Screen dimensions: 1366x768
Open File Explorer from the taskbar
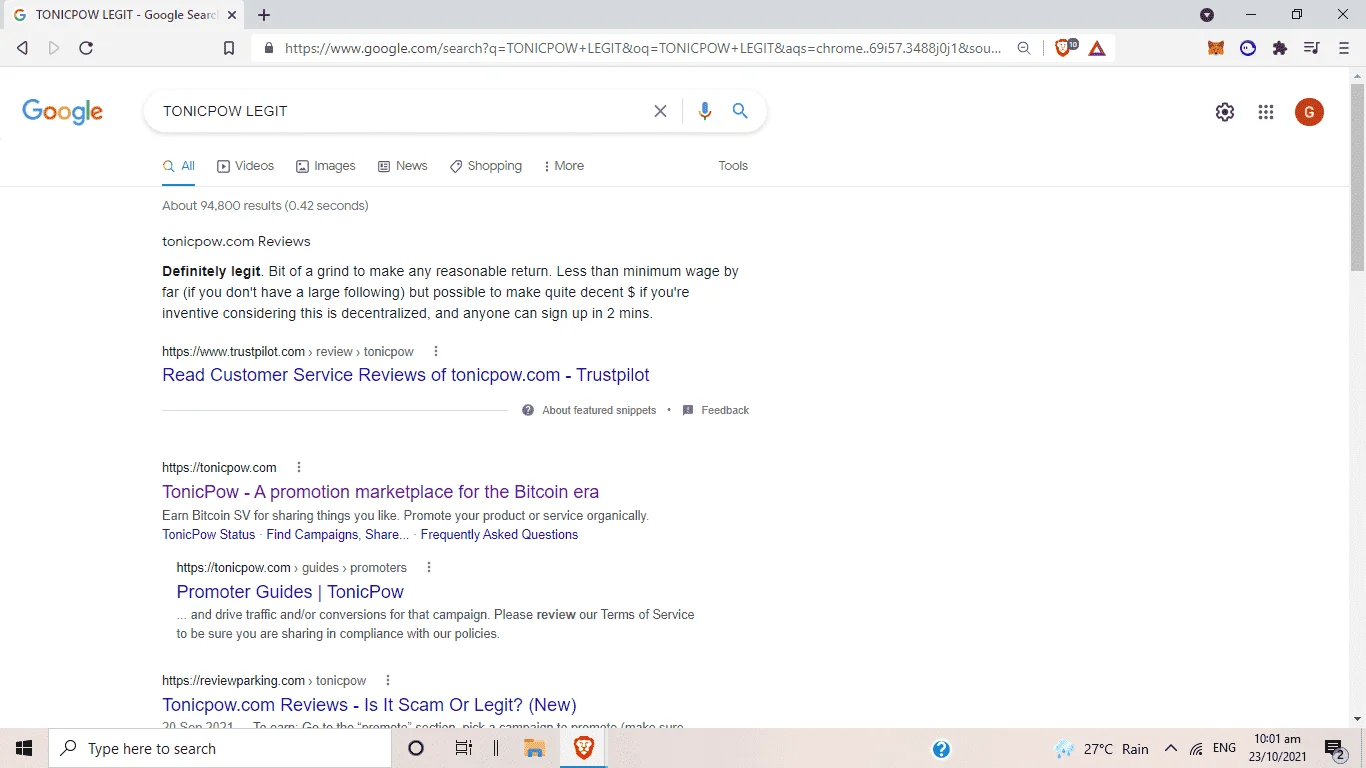pos(534,748)
